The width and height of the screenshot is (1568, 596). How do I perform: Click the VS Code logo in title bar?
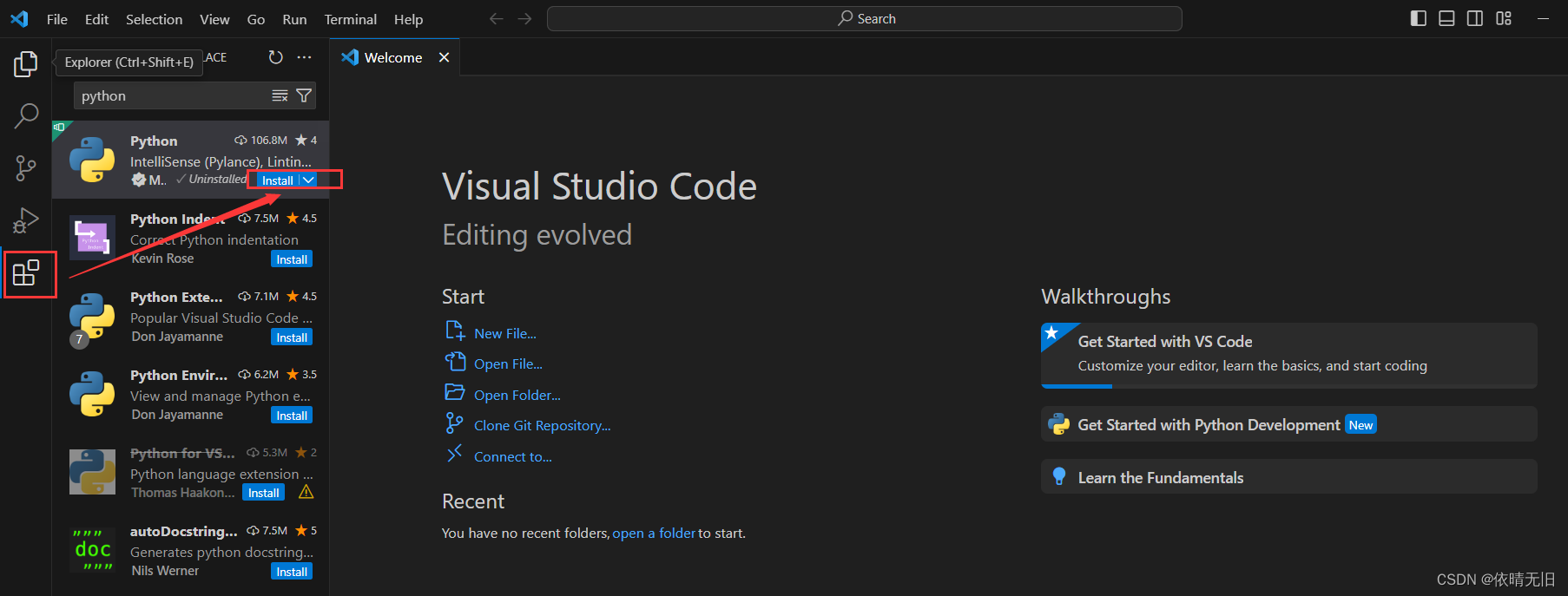[19, 18]
